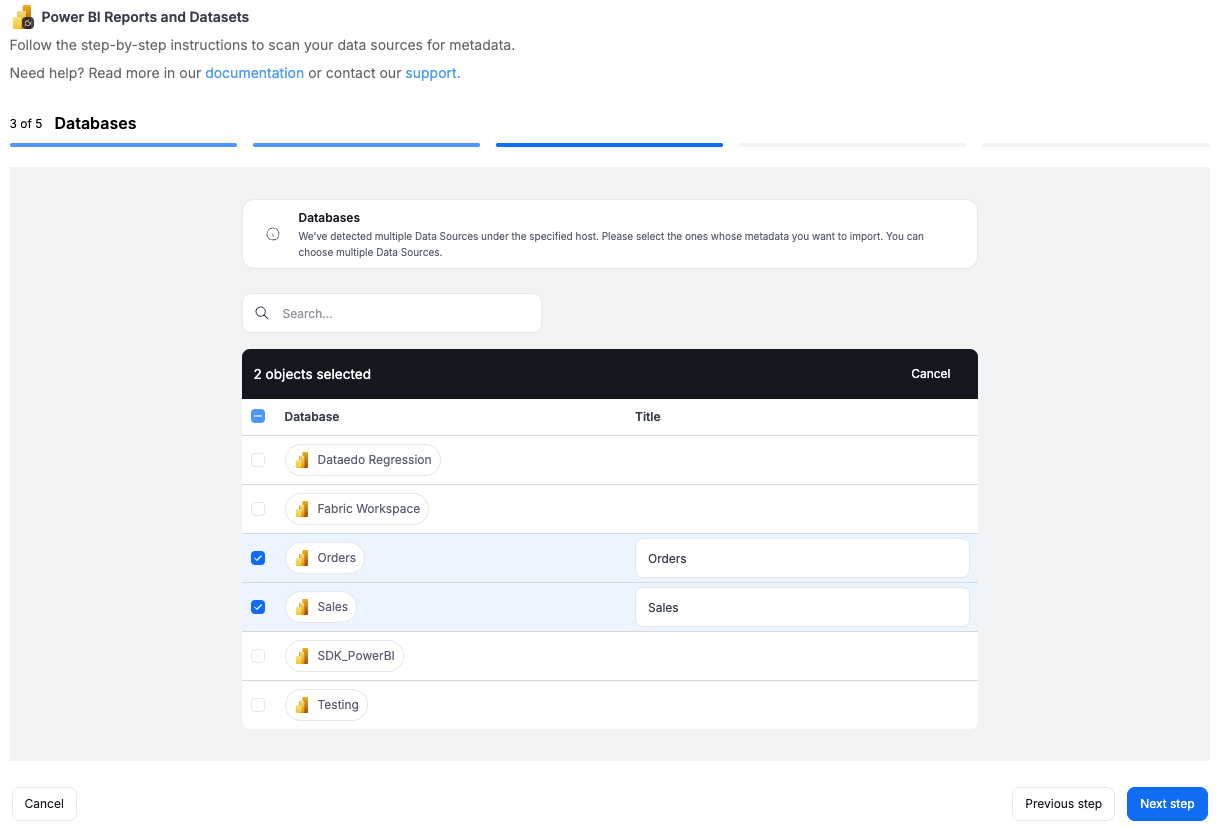Click the '2 objects selected' text

coord(312,374)
